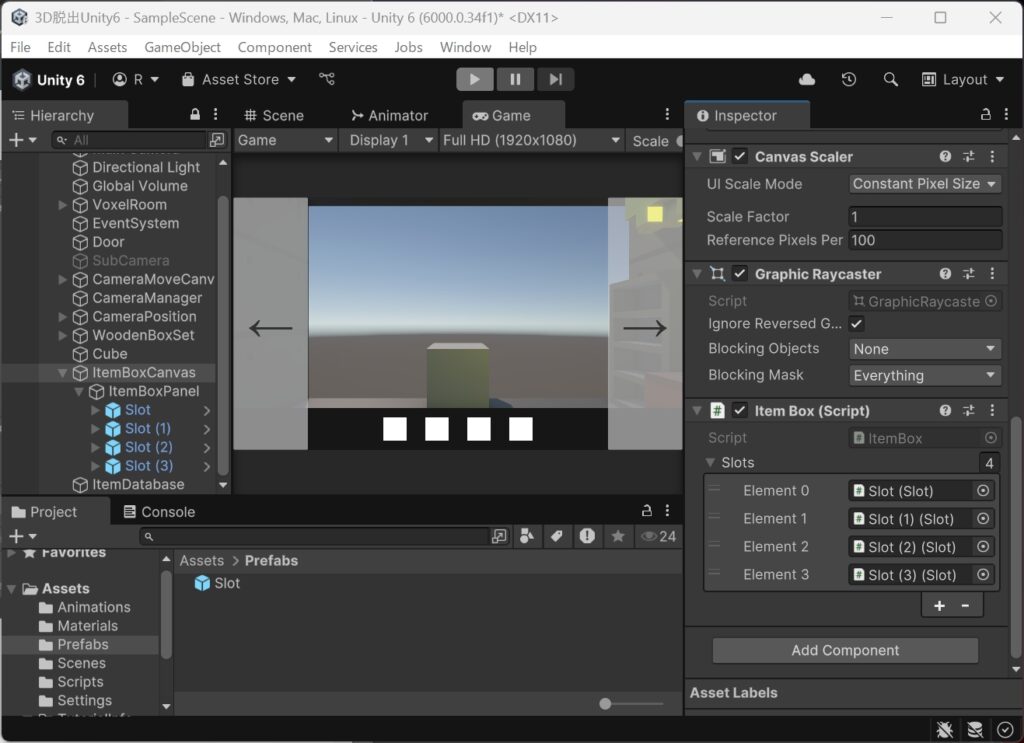
Task: Open the Unity Cloud icon in the toolbar
Action: 807,80
